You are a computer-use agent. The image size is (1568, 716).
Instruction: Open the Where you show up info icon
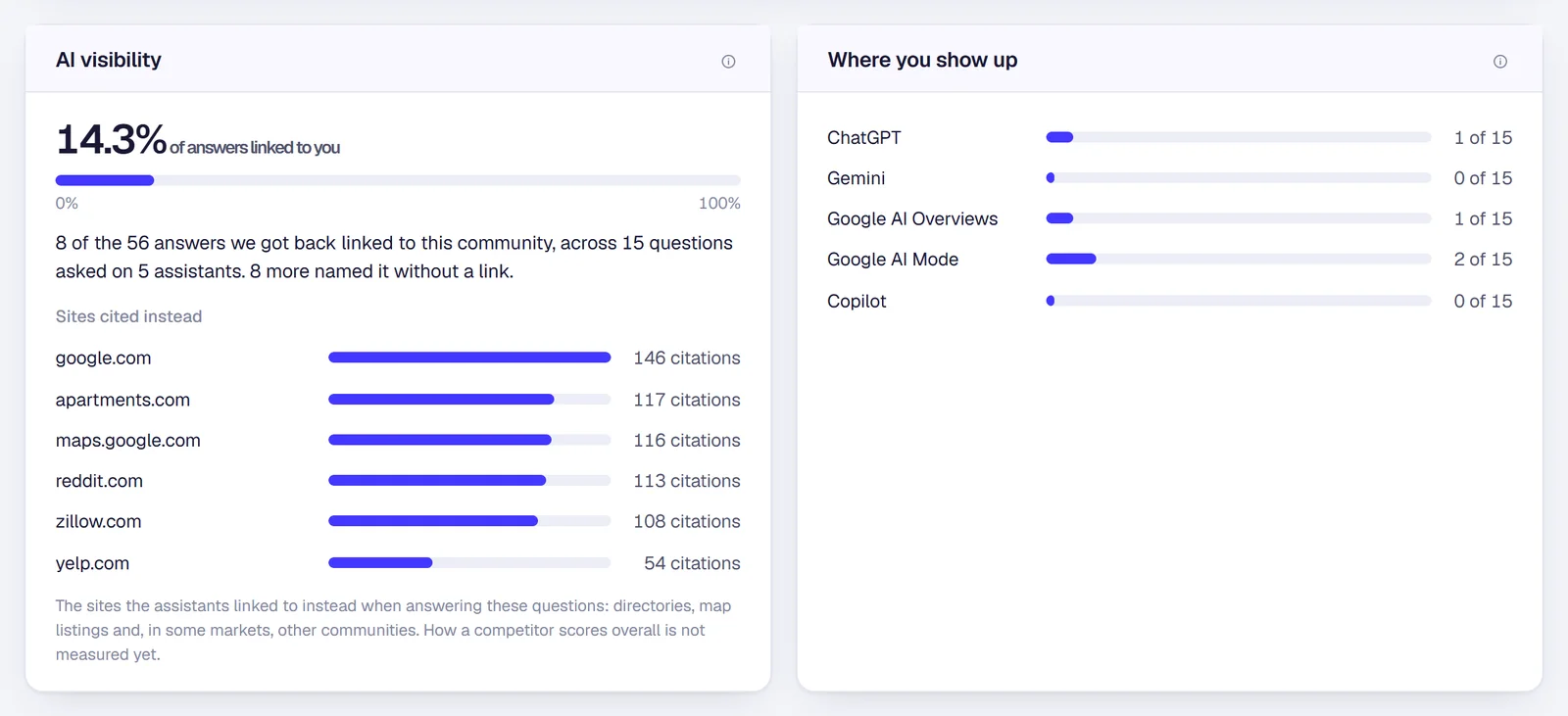[1500, 62]
